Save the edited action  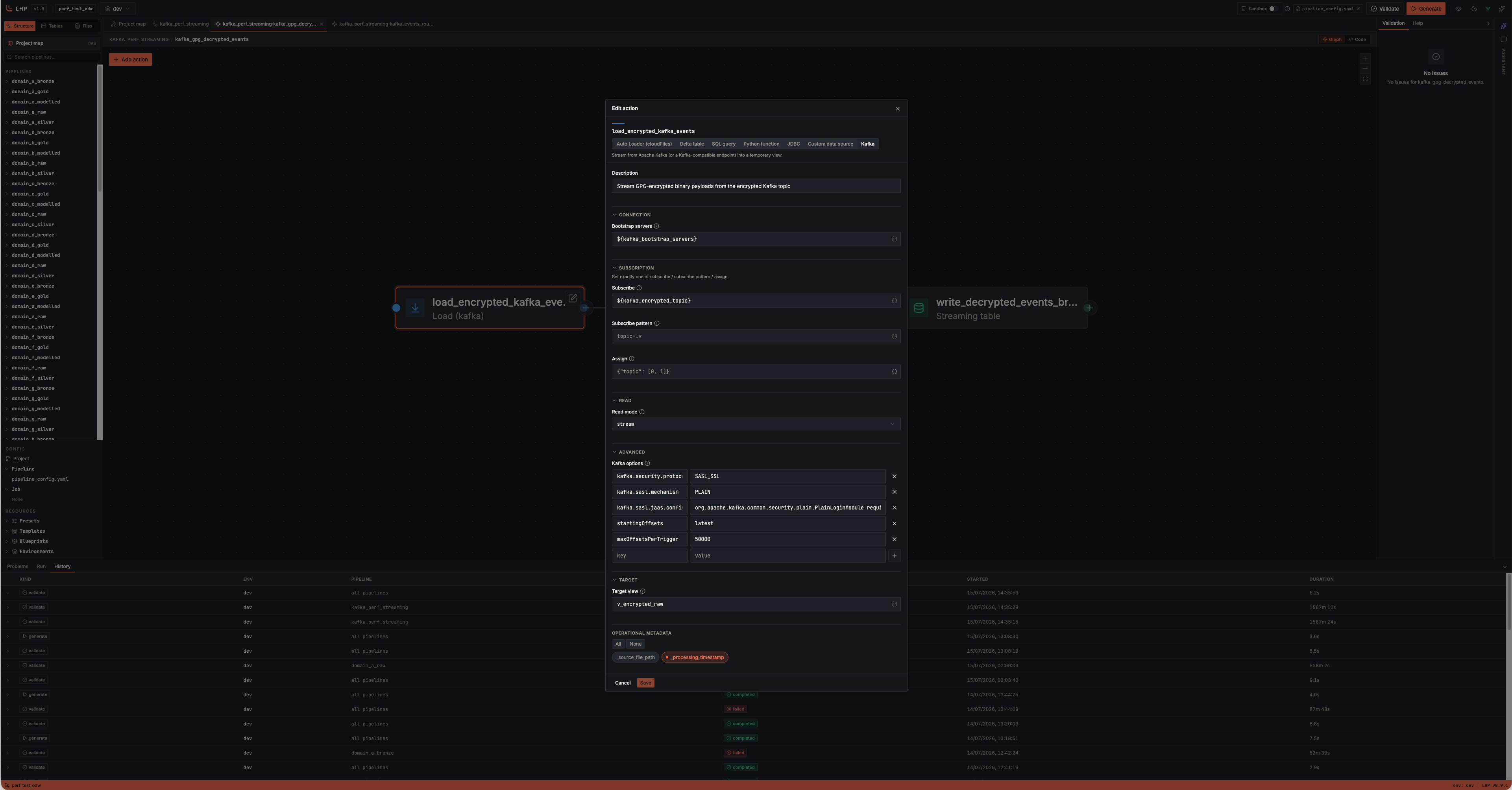[x=645, y=683]
